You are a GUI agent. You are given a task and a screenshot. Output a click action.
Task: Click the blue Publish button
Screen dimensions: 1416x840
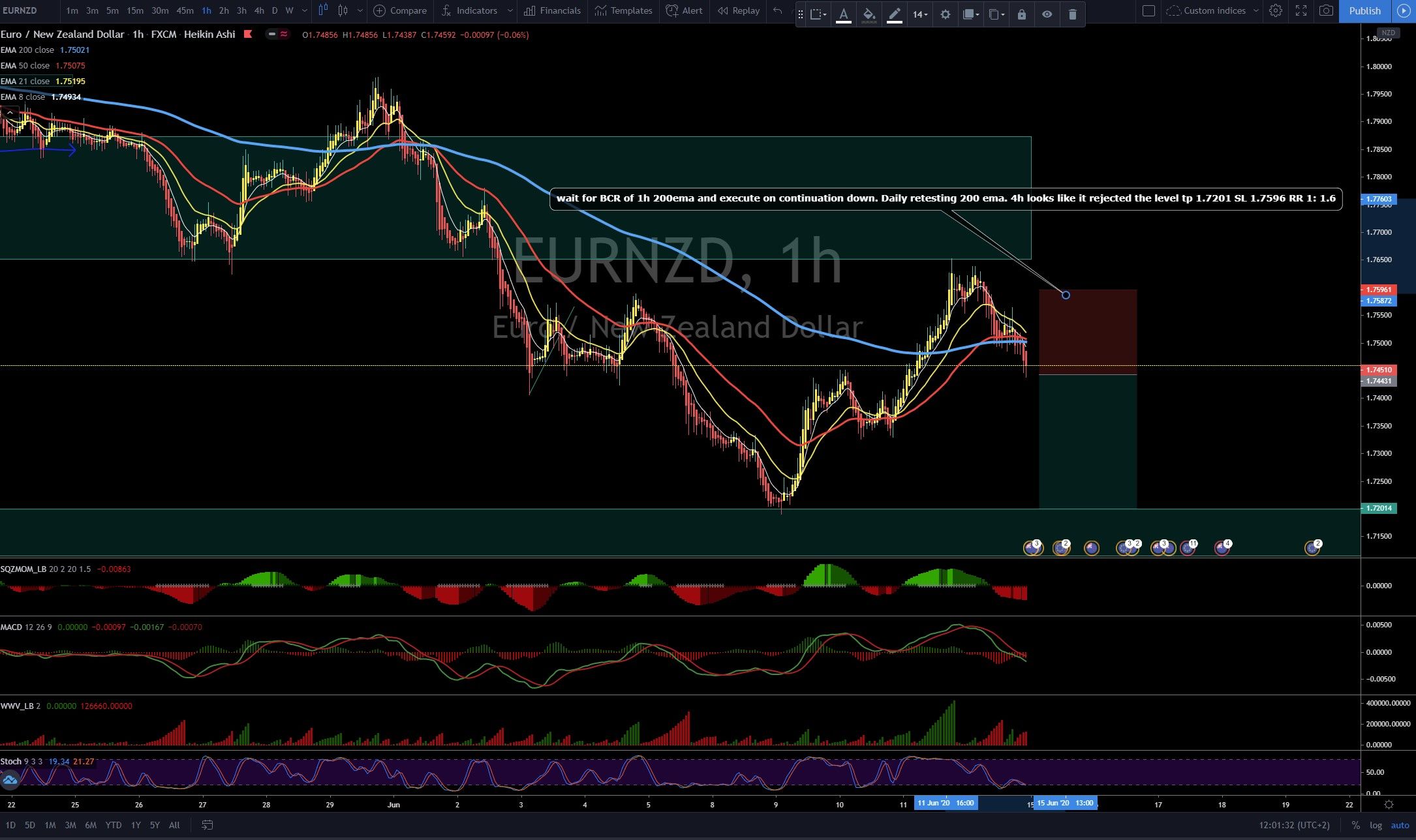point(1364,10)
